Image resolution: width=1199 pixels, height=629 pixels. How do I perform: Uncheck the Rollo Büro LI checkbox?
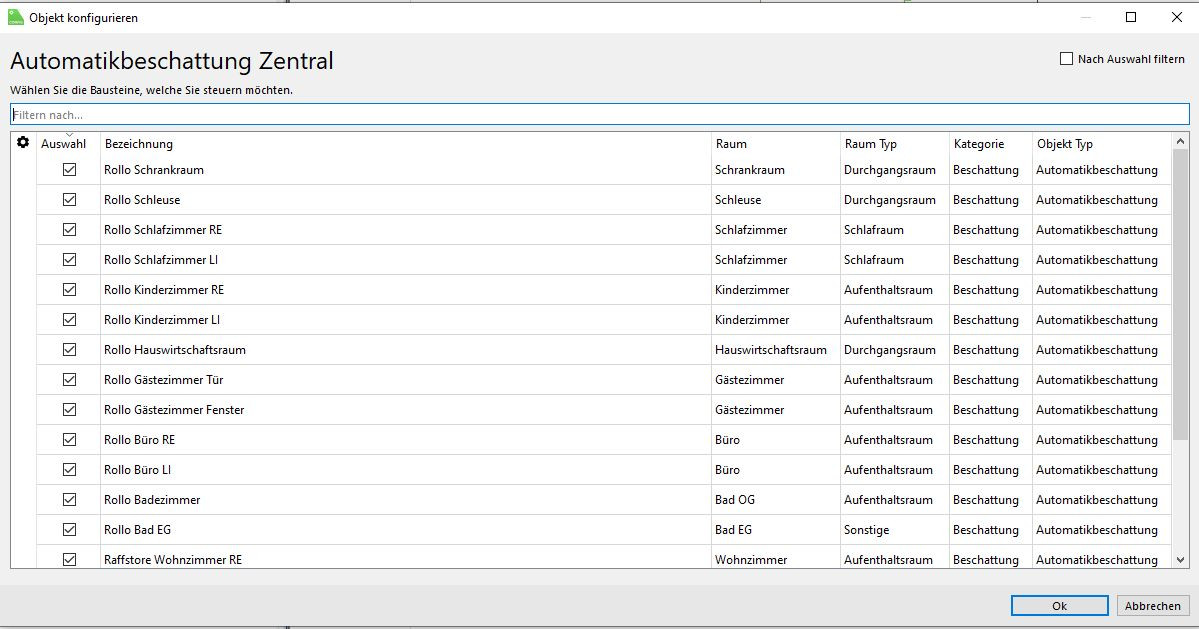pyautogui.click(x=69, y=470)
